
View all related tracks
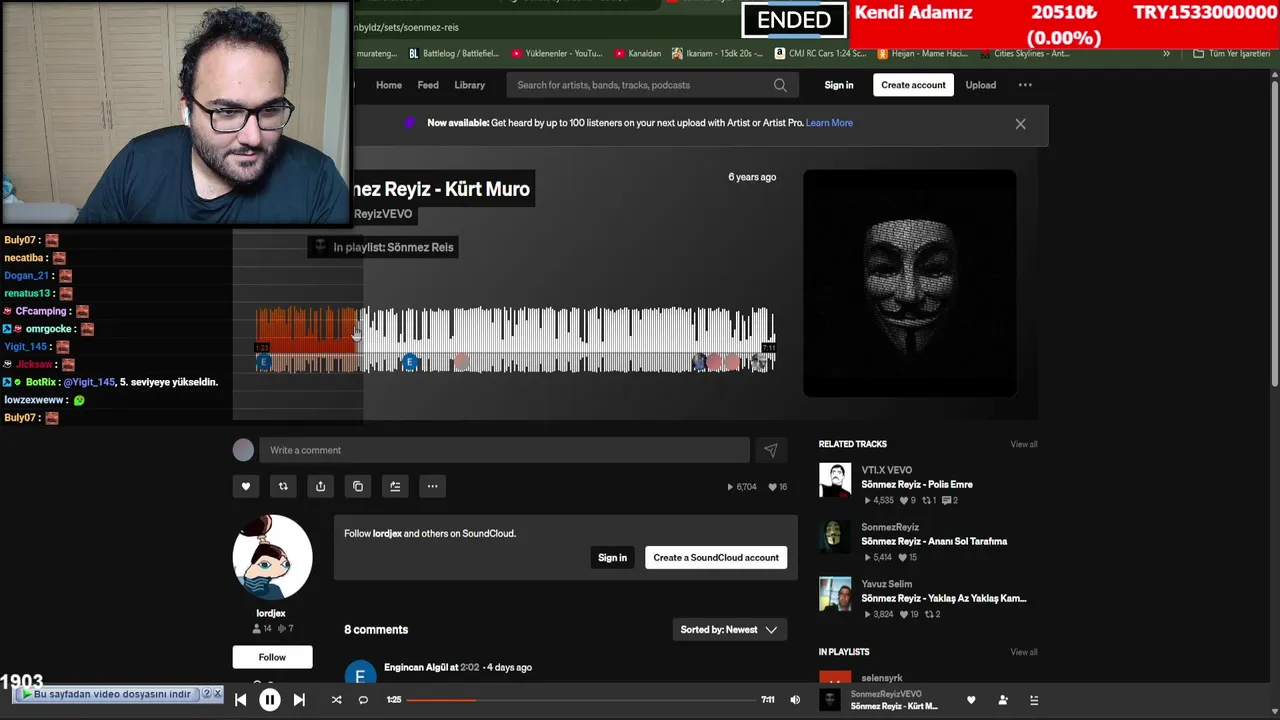(x=1024, y=444)
